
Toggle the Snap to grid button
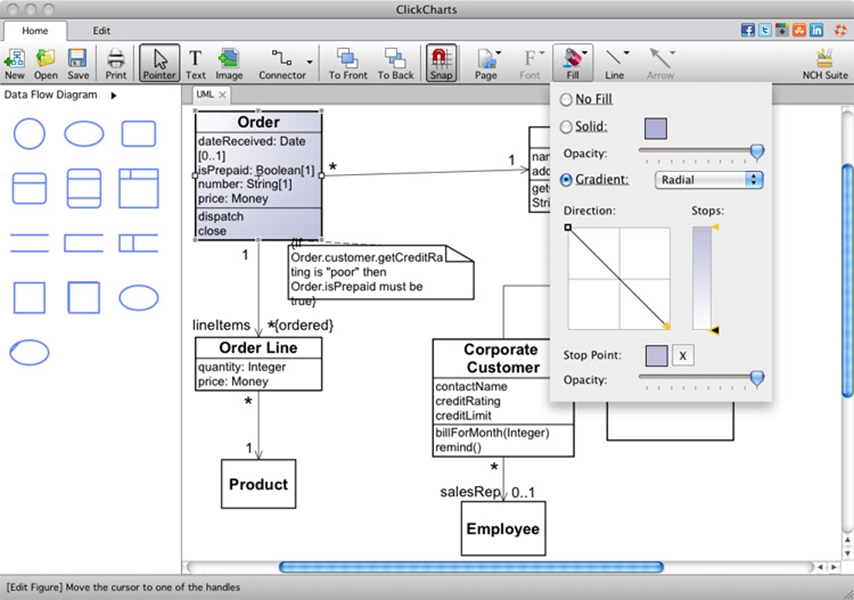[441, 64]
